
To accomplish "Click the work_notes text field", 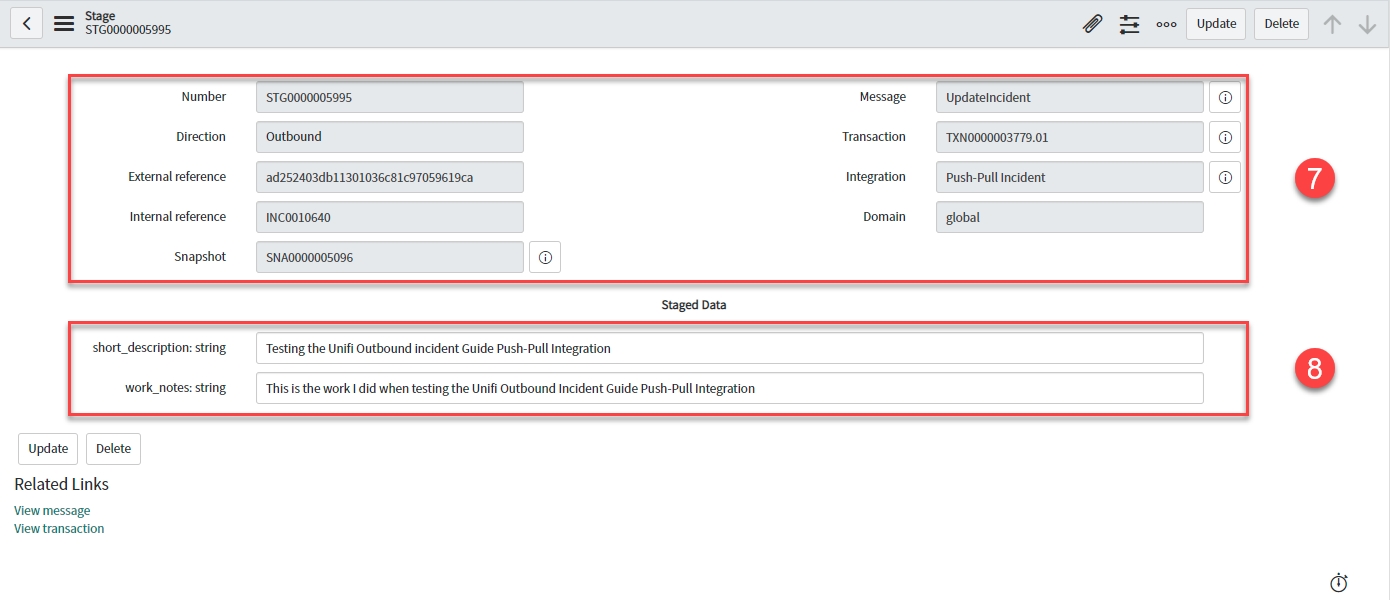I will click(729, 388).
